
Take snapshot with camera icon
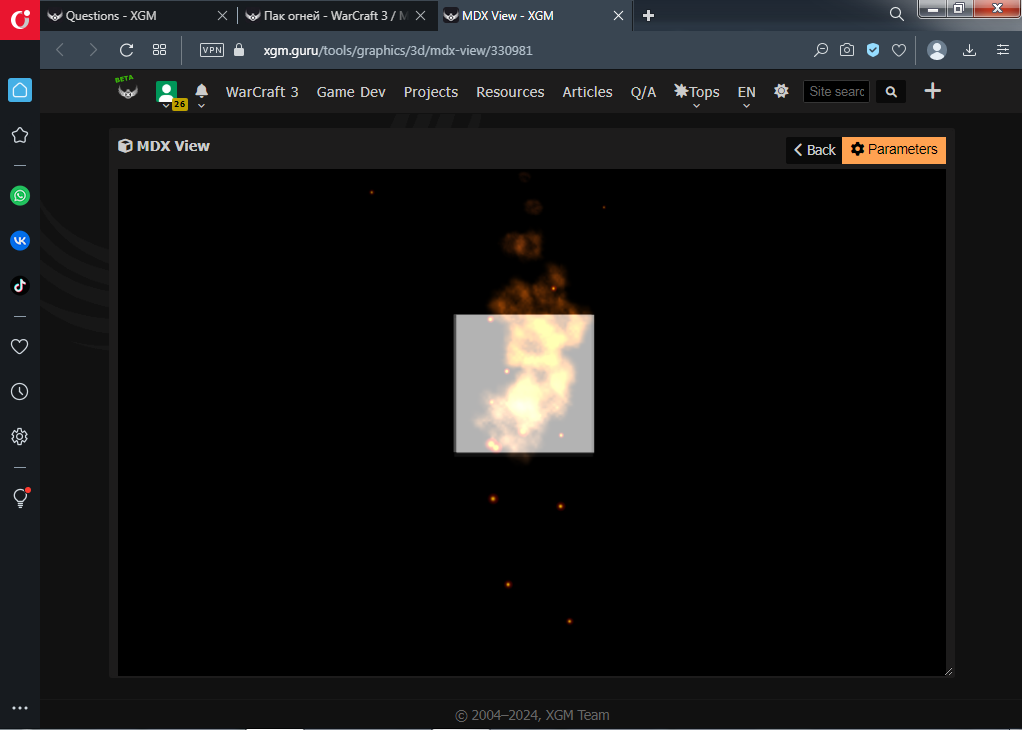(x=847, y=50)
